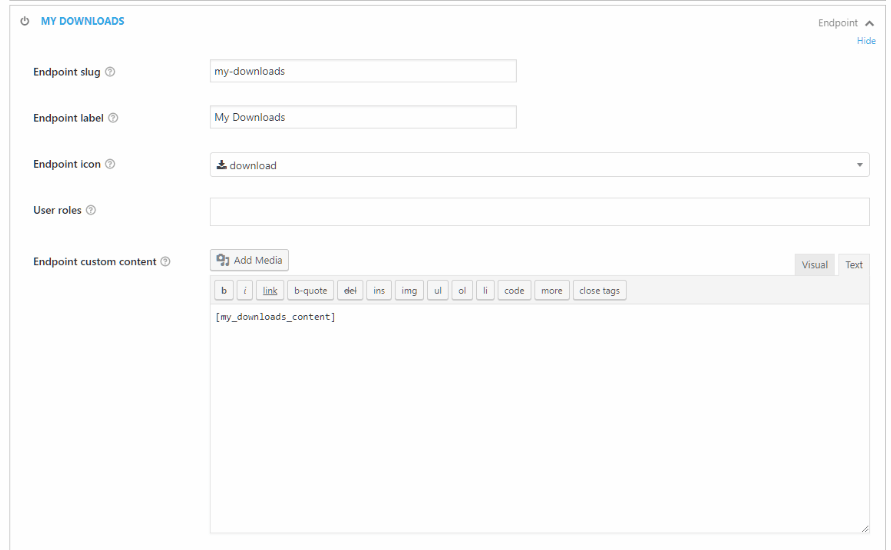
Task: Click the close tags button
Action: point(599,290)
